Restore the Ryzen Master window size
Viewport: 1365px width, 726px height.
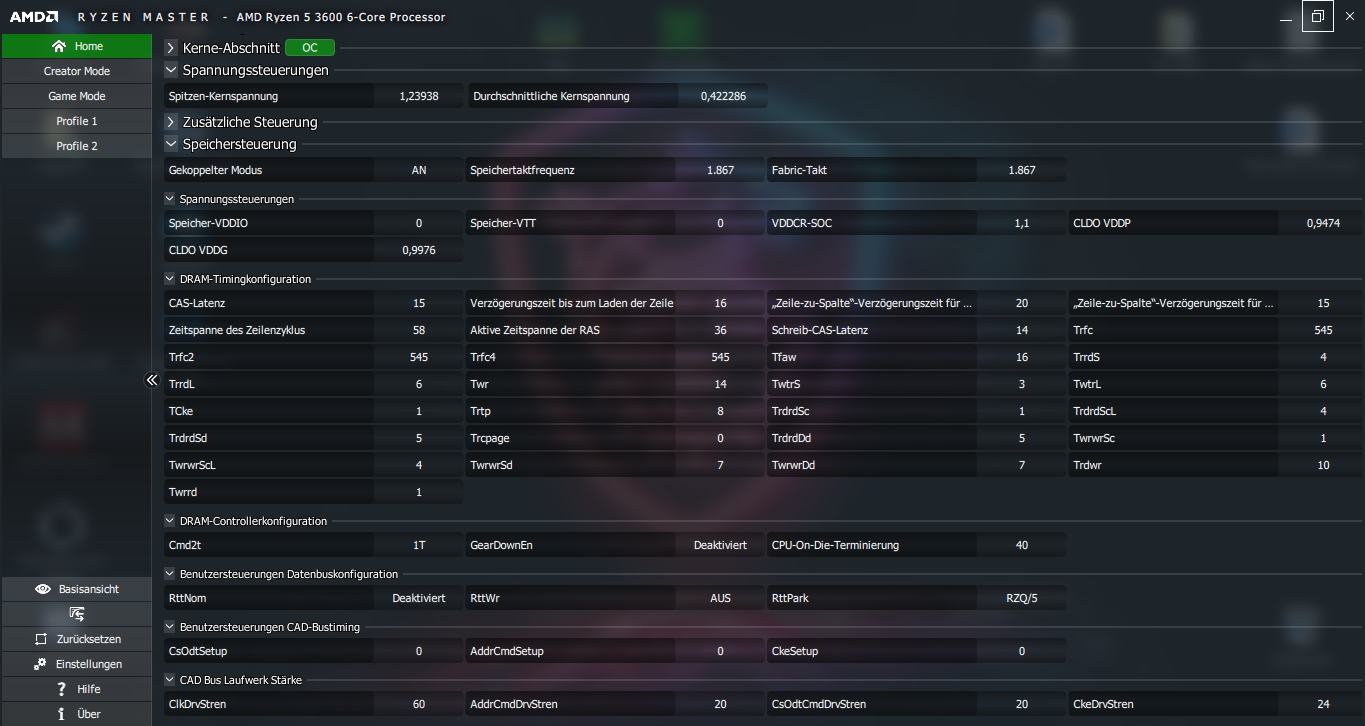[x=1317, y=17]
